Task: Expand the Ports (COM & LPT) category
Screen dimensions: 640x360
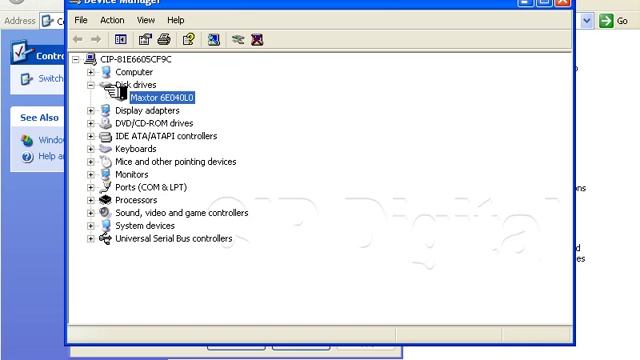Action: 91,187
